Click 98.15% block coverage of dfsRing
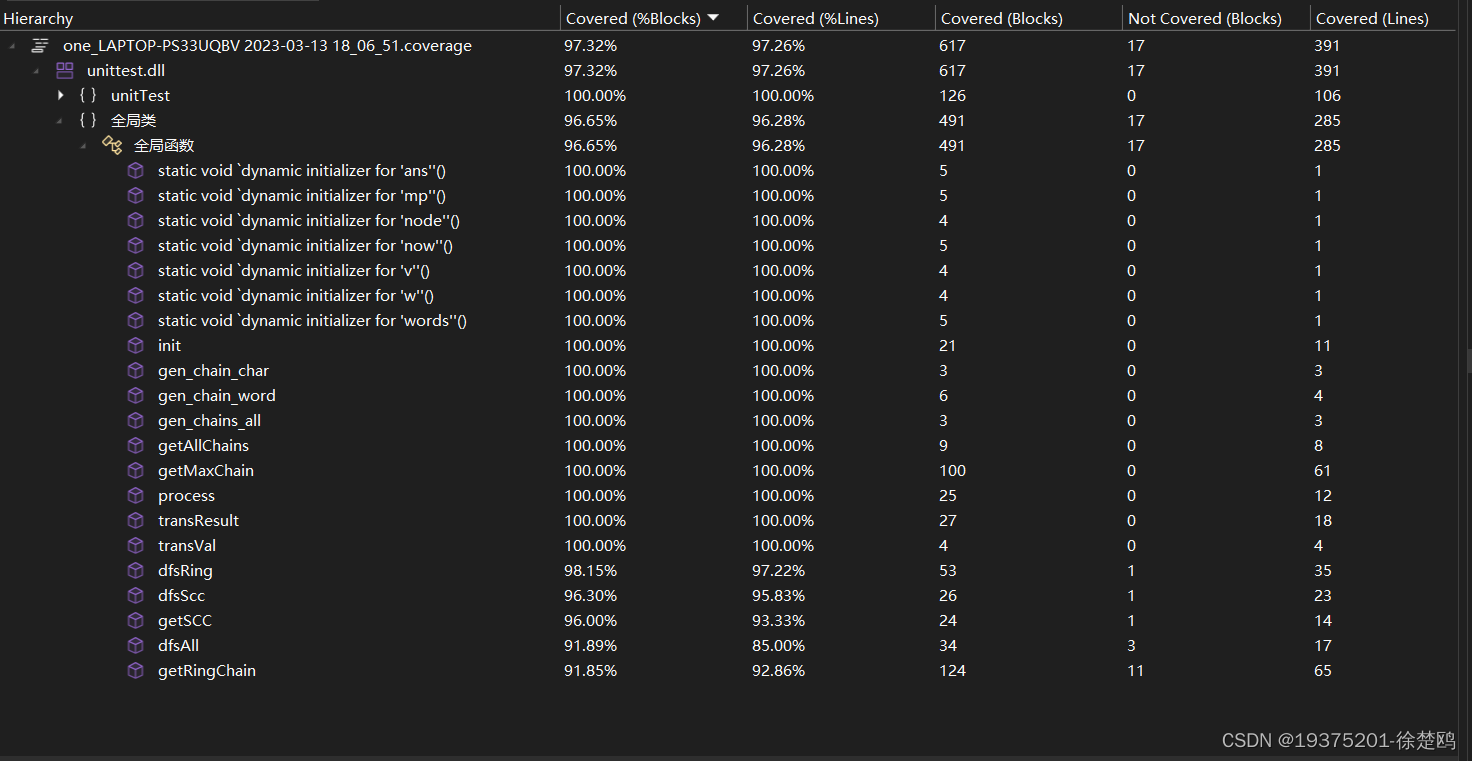Viewport: 1472px width, 761px height. (590, 571)
